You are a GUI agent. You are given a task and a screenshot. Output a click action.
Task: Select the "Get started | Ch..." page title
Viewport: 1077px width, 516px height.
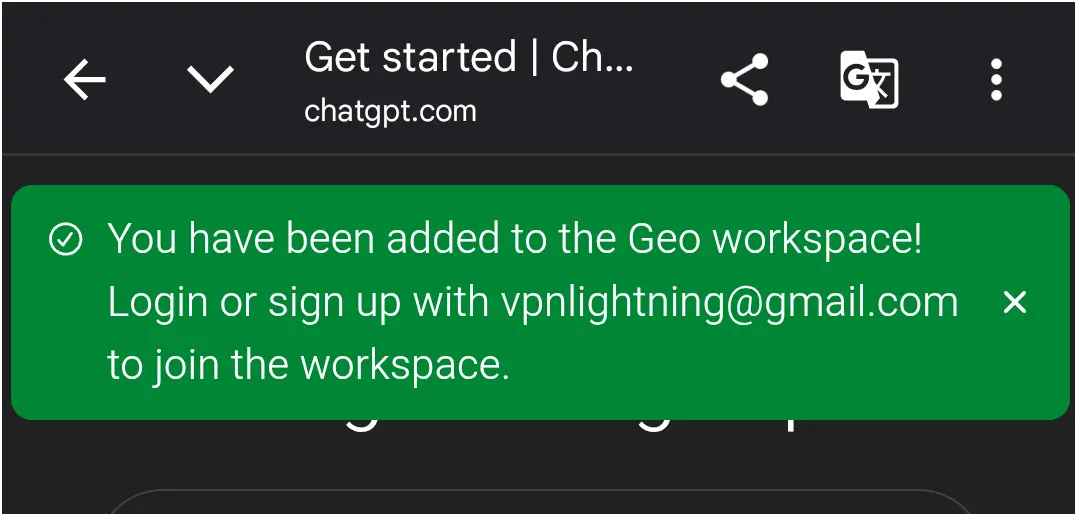coord(469,58)
